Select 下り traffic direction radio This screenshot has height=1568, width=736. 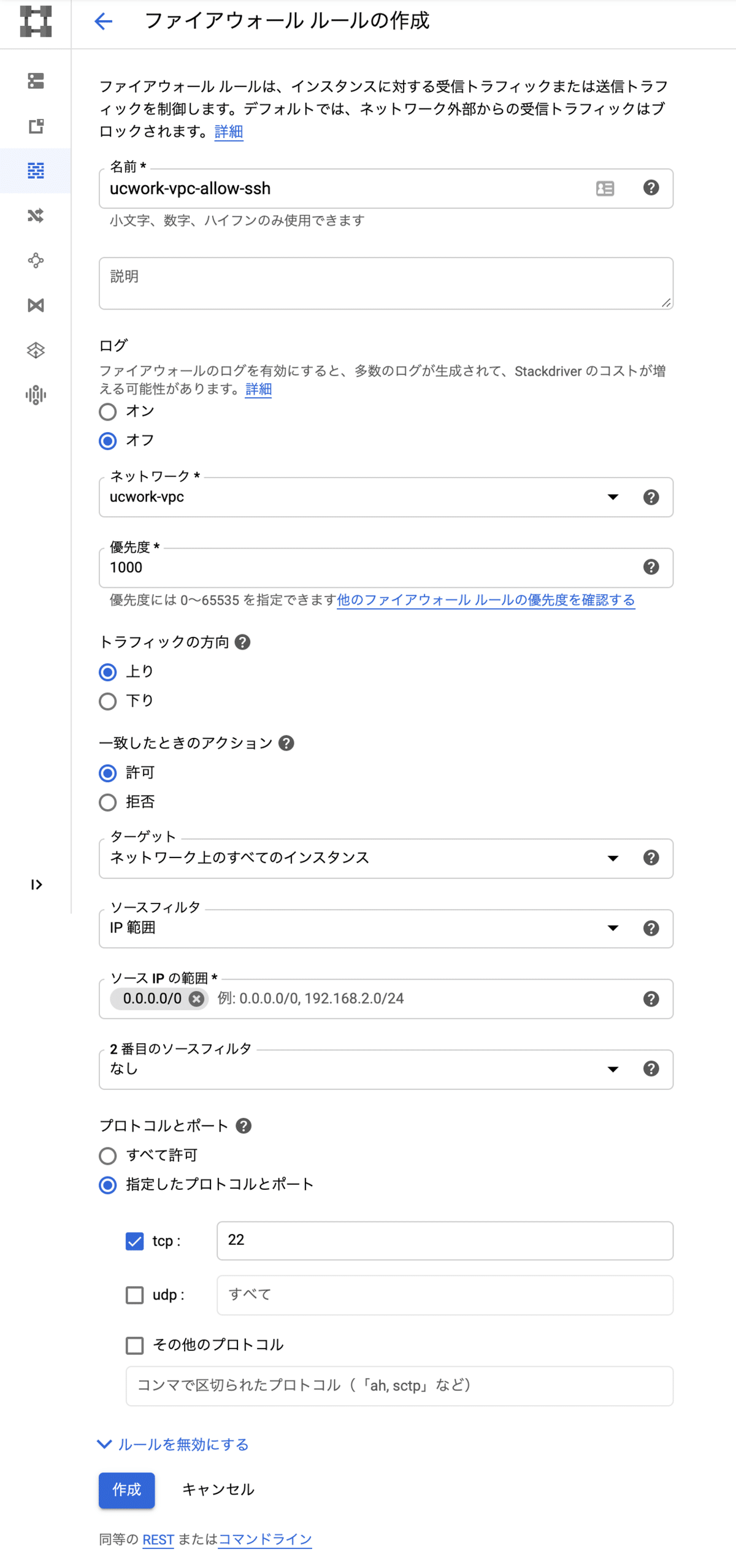pos(108,701)
